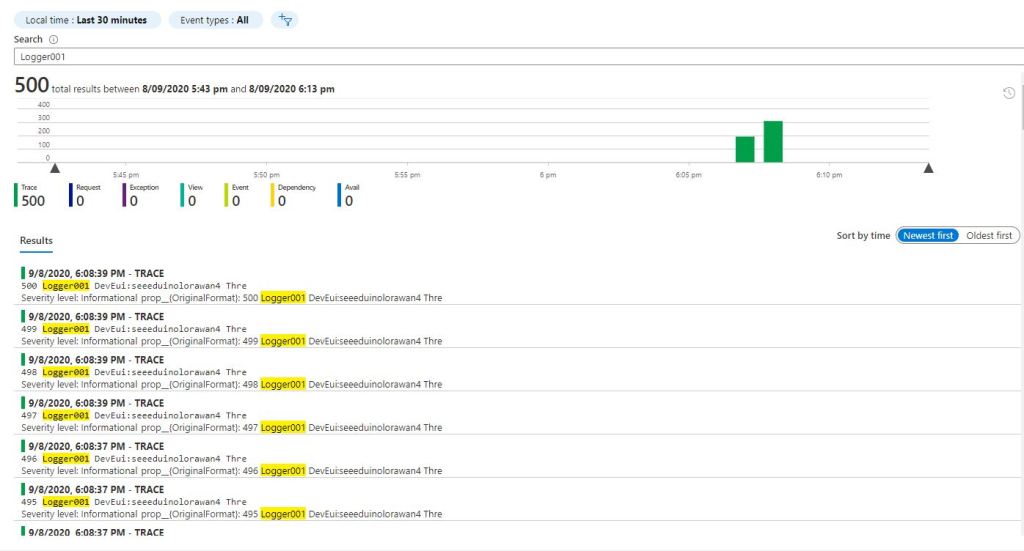Switch to the Results tab
The image size is (1024, 551).
[x=36, y=241]
